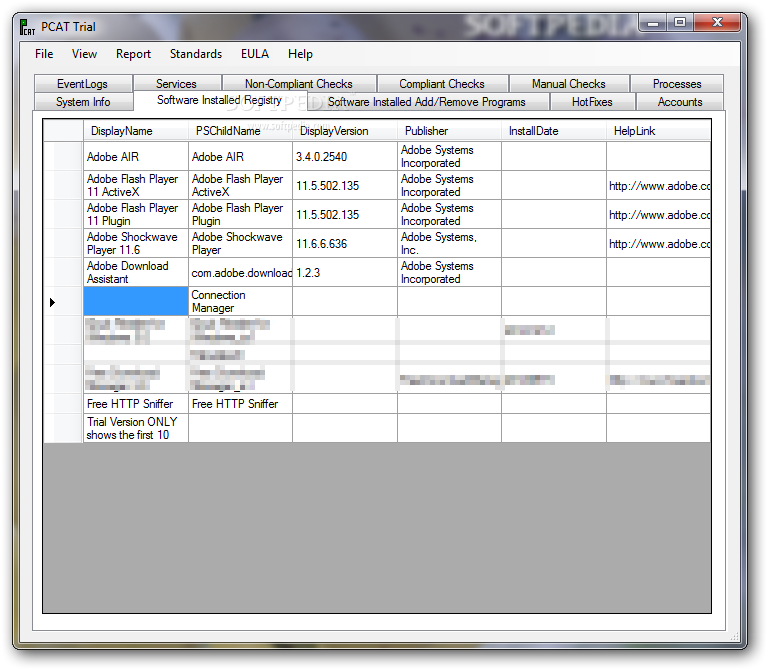Switch to the Manual Checks tab
Viewport: 768px width, 670px height.
pos(569,84)
